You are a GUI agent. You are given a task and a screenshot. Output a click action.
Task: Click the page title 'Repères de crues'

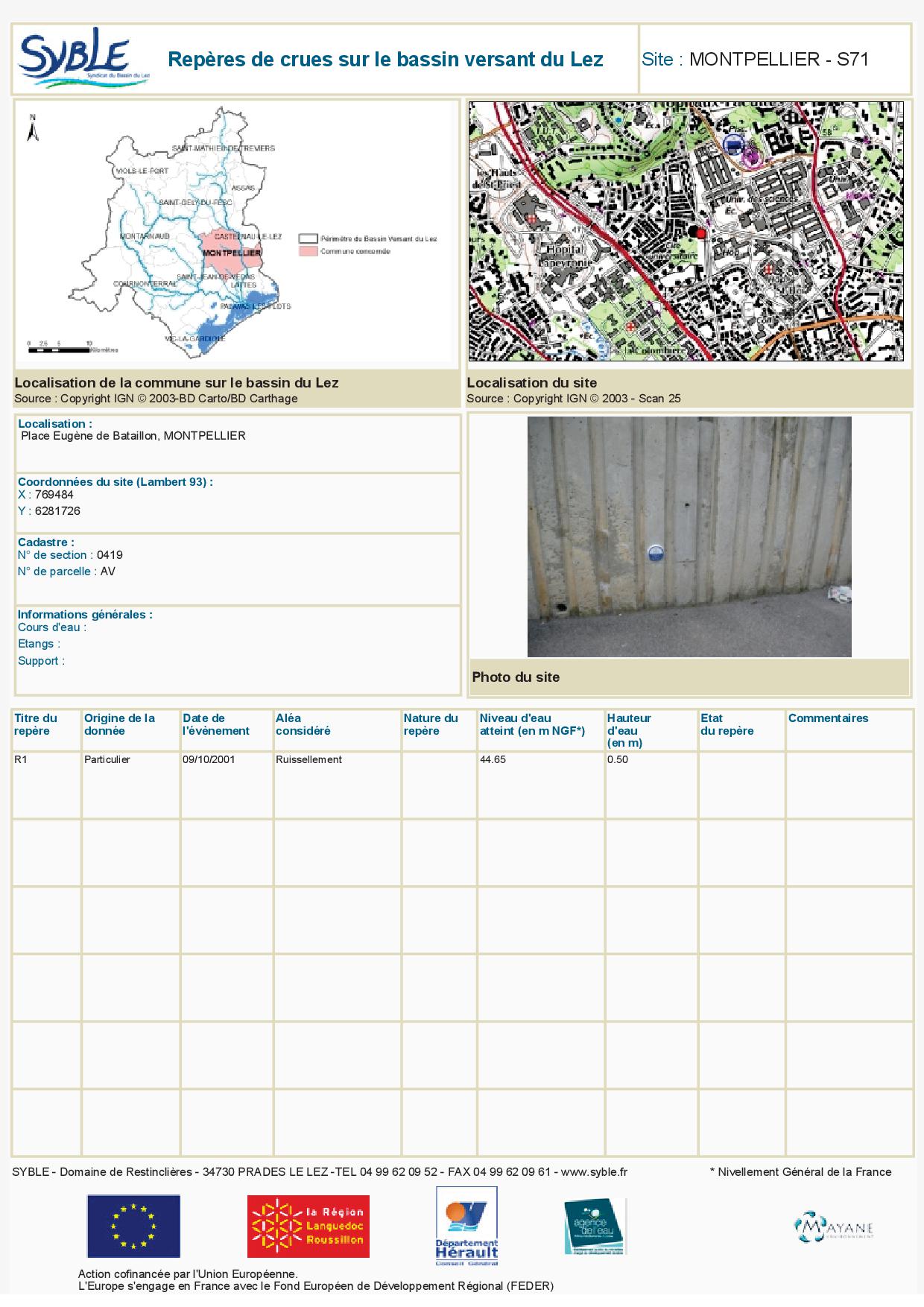coord(385,60)
